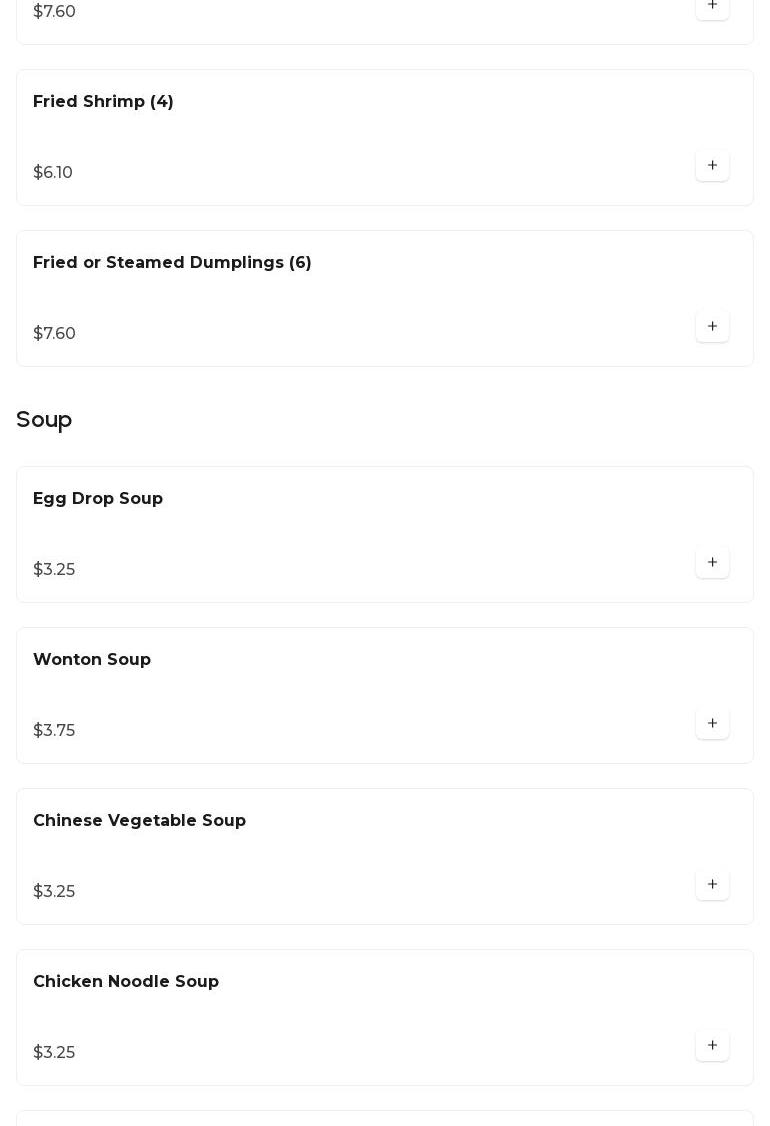Click the Soup section heading

pyautogui.click(x=44, y=419)
